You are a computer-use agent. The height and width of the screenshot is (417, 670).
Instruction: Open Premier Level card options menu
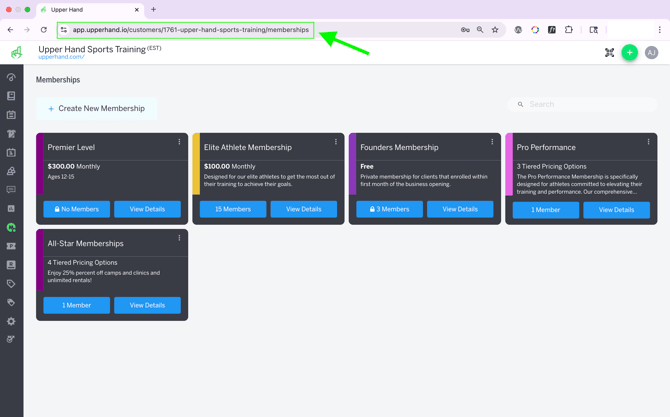(x=180, y=142)
